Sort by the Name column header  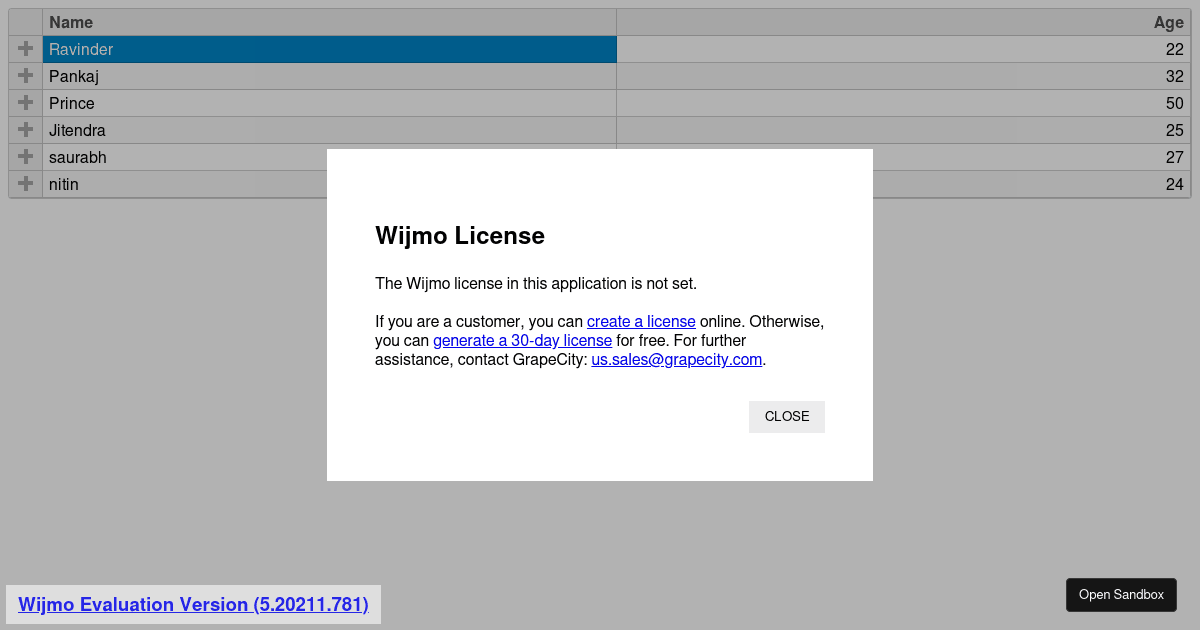(329, 22)
